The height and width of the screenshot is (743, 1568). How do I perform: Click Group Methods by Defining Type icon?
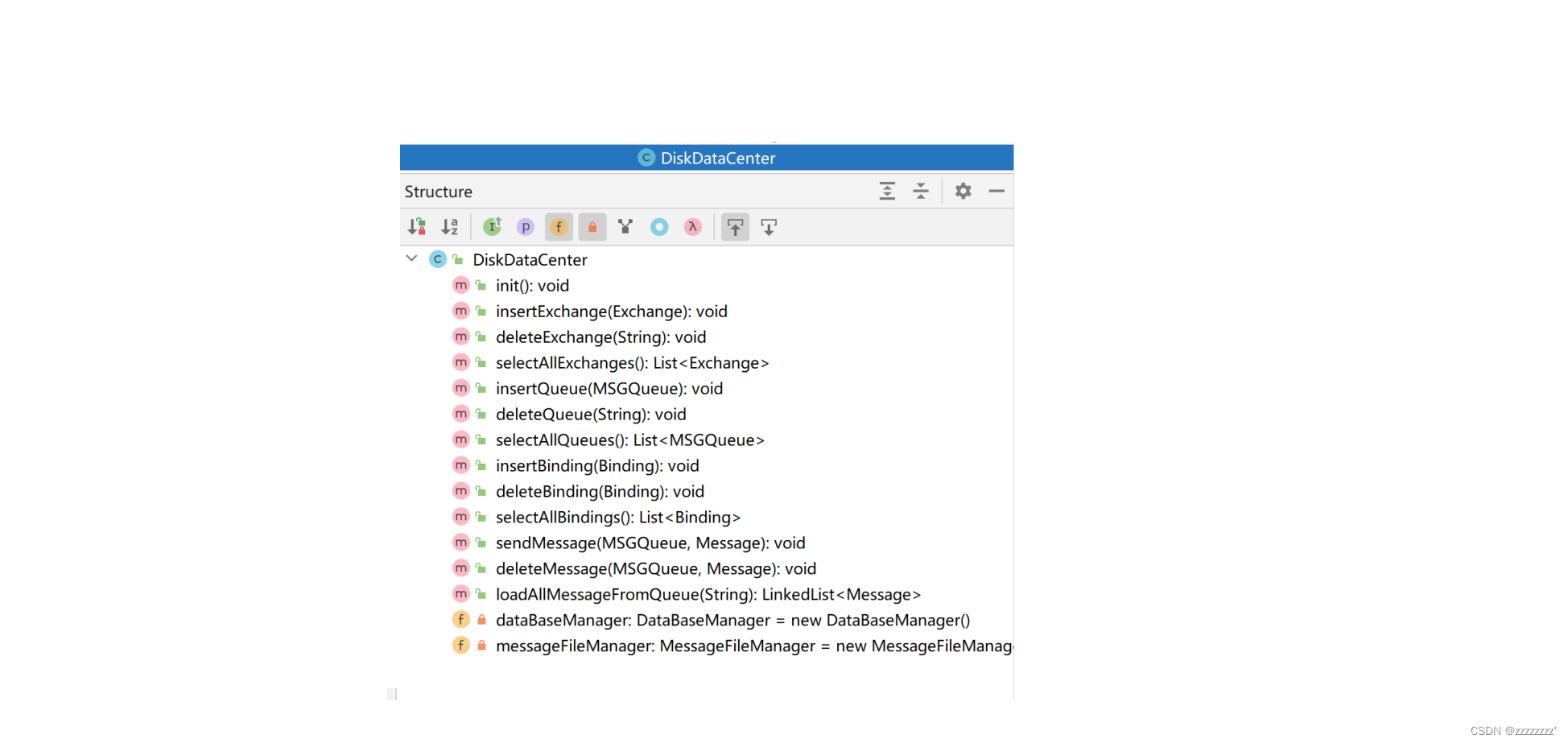[625, 227]
